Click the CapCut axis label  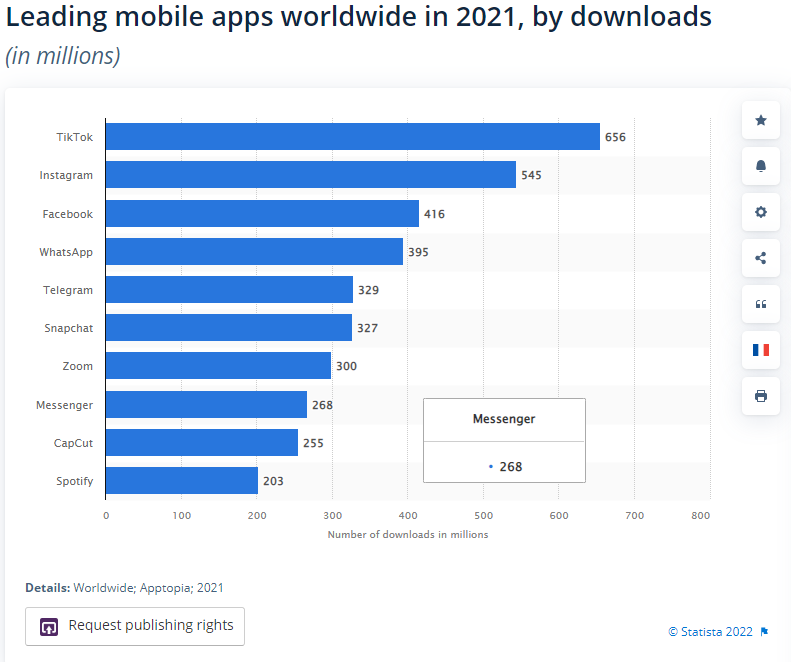click(74, 443)
